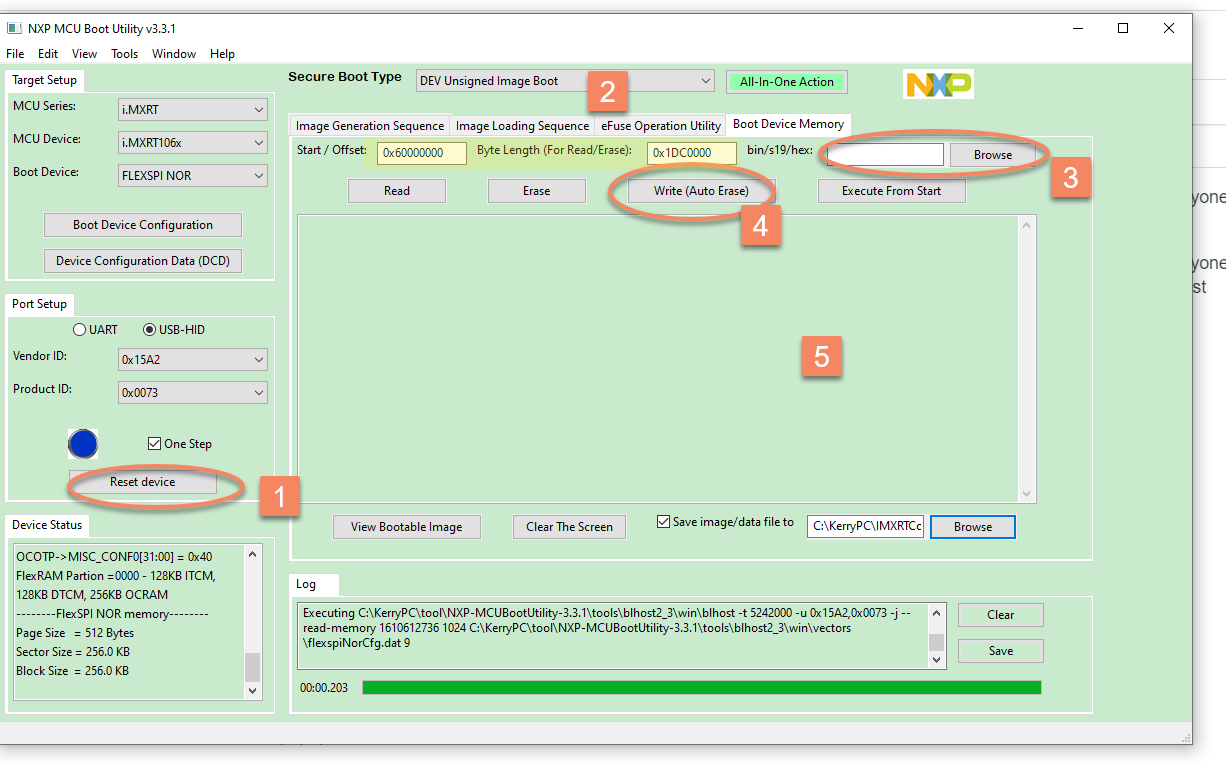1226x764 pixels.
Task: Click Write (Auto Erase) button
Action: (694, 190)
